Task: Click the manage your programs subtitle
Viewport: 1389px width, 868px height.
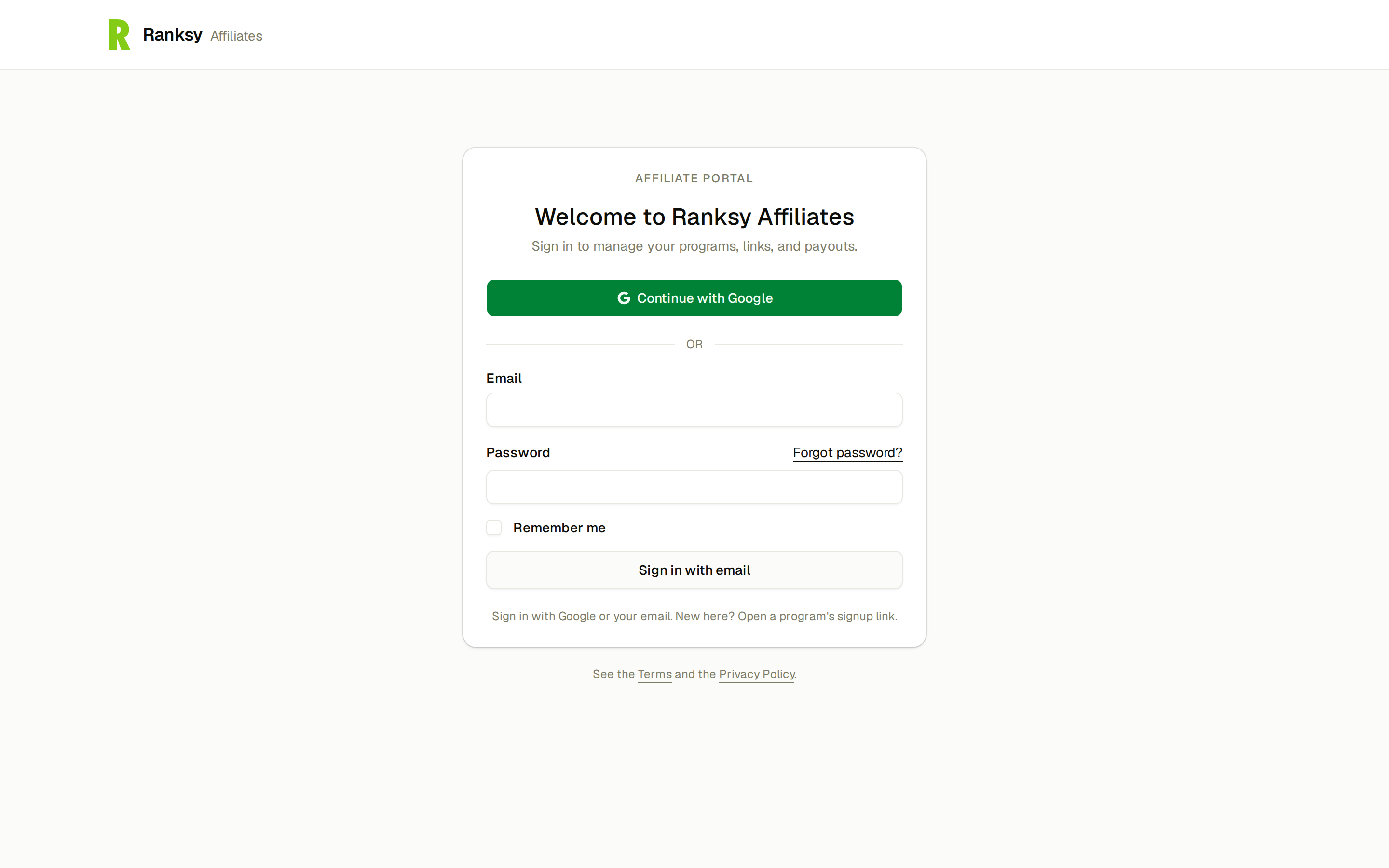Action: [694, 246]
